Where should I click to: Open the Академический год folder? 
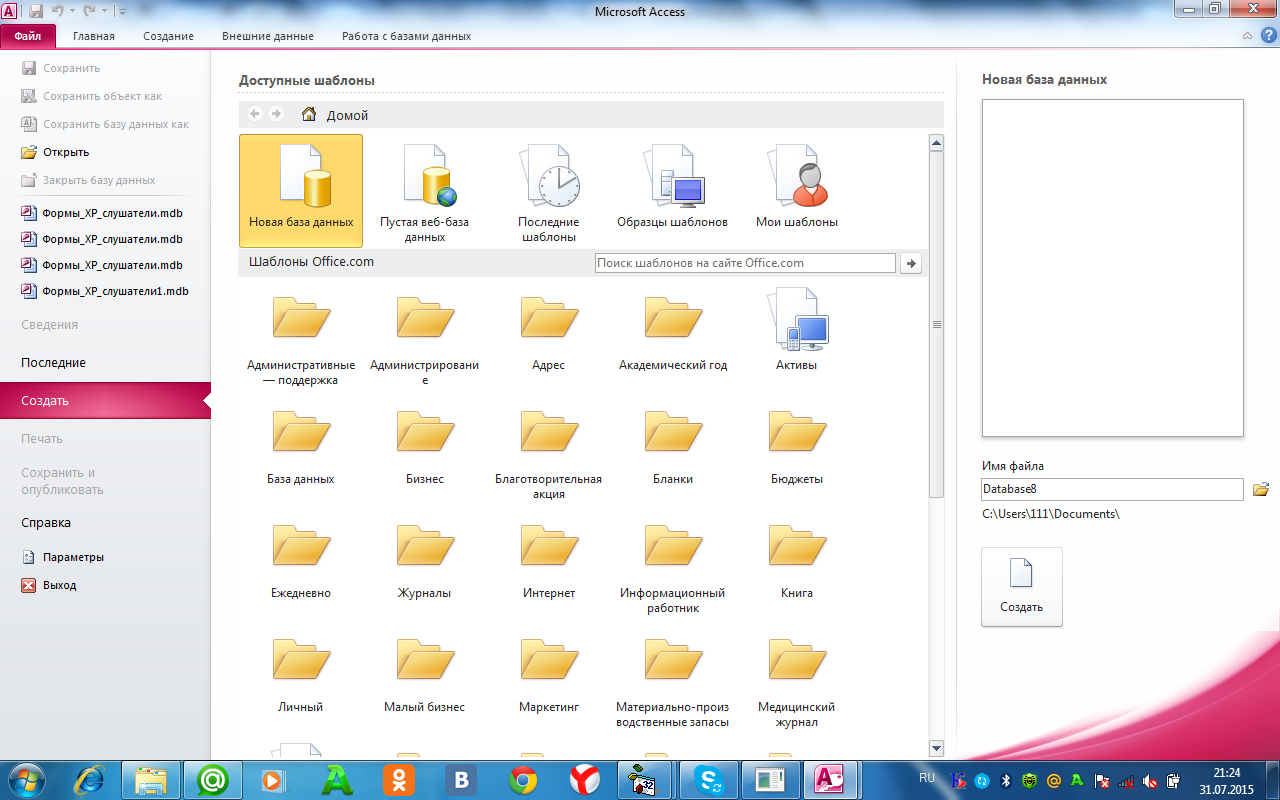tap(673, 334)
